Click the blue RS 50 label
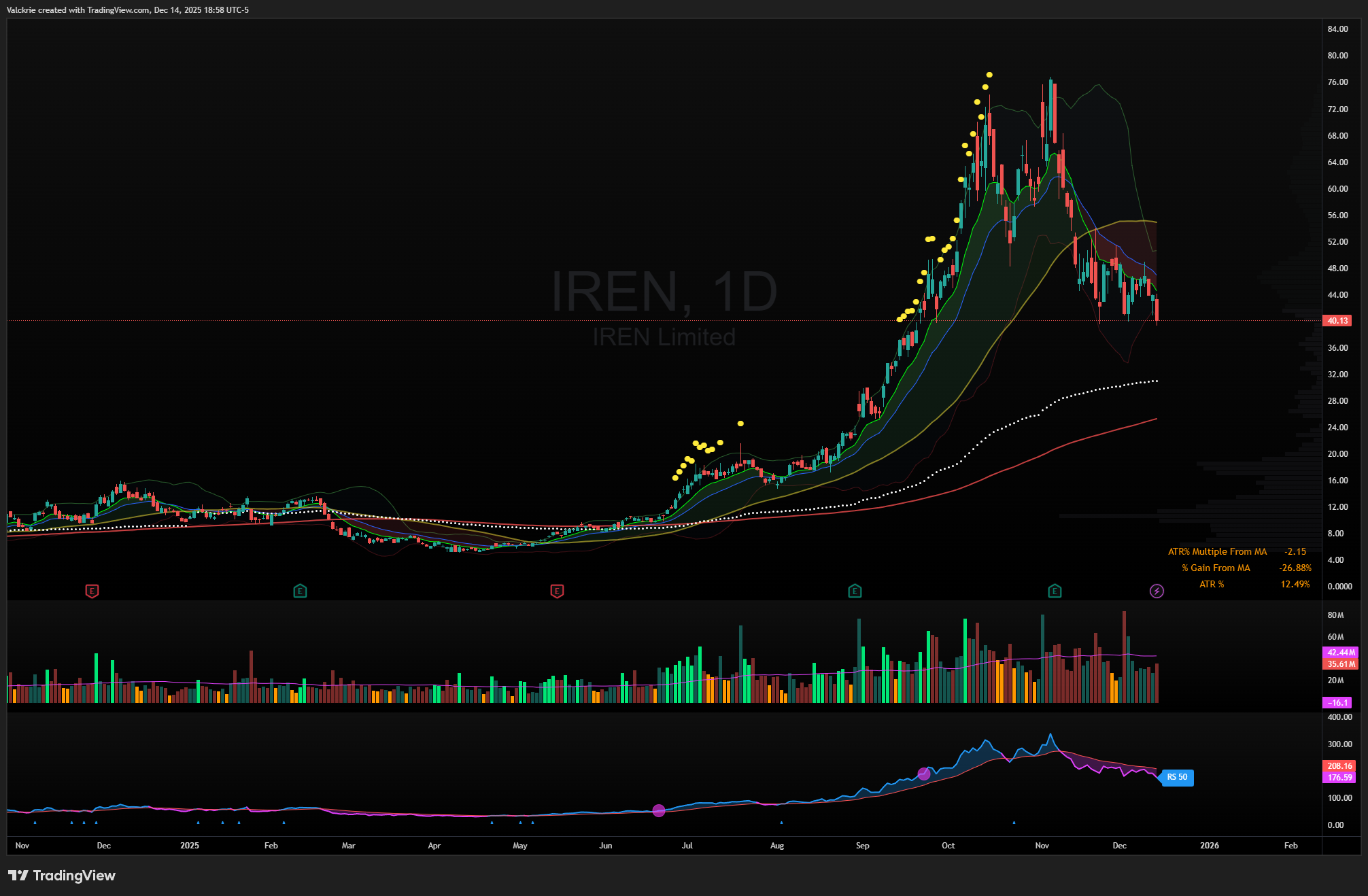The width and height of the screenshot is (1368, 896). coord(1177,777)
